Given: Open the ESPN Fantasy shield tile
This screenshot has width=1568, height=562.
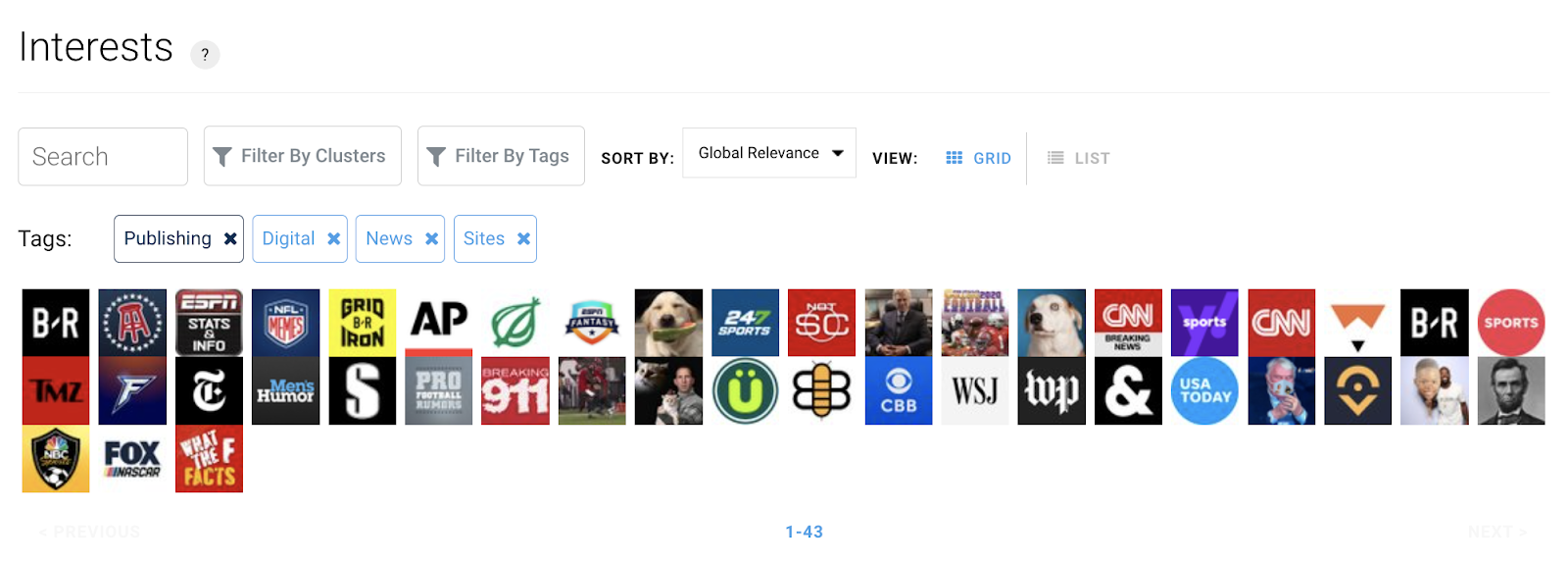Looking at the screenshot, I should (x=592, y=323).
